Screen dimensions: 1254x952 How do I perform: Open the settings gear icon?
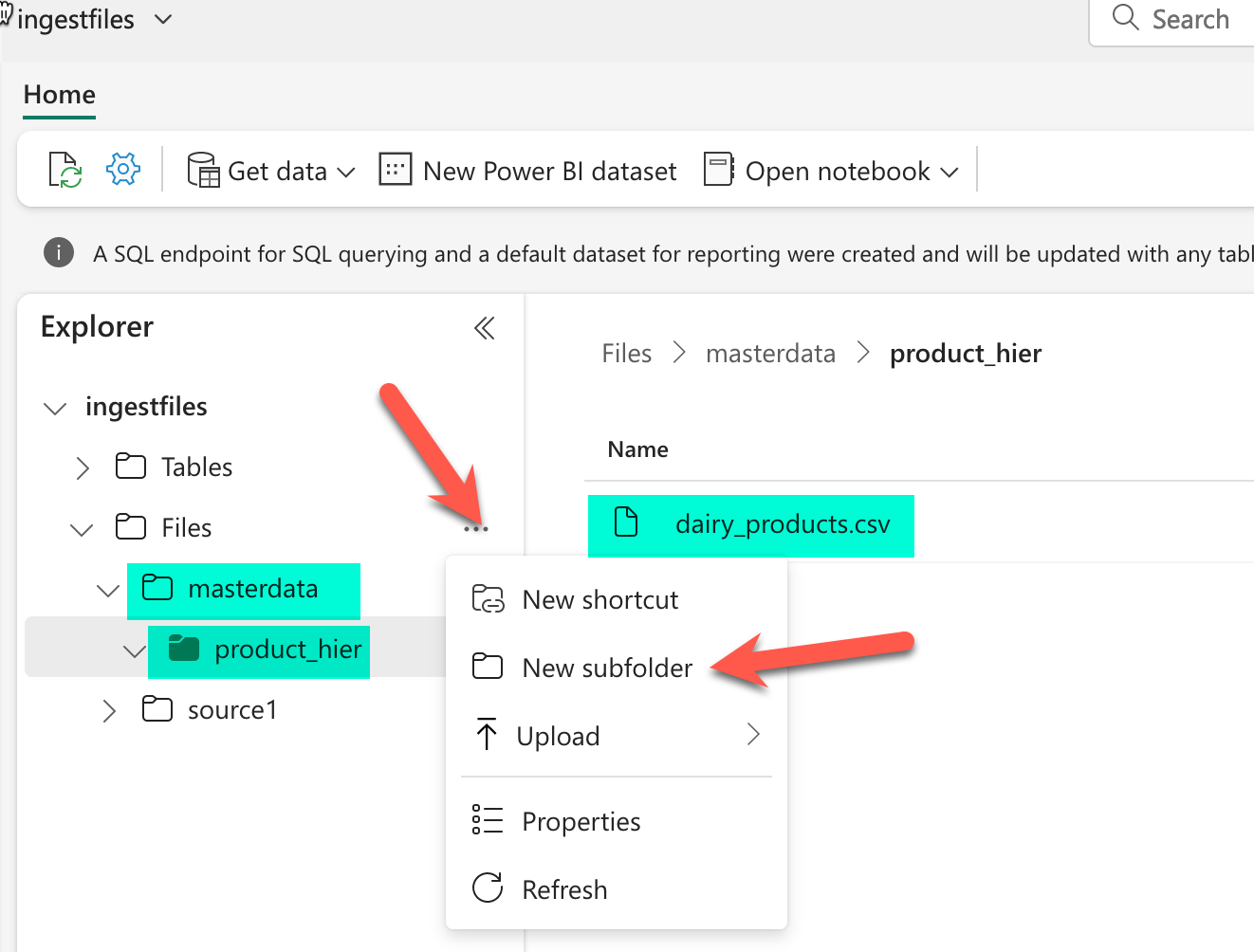tap(123, 170)
